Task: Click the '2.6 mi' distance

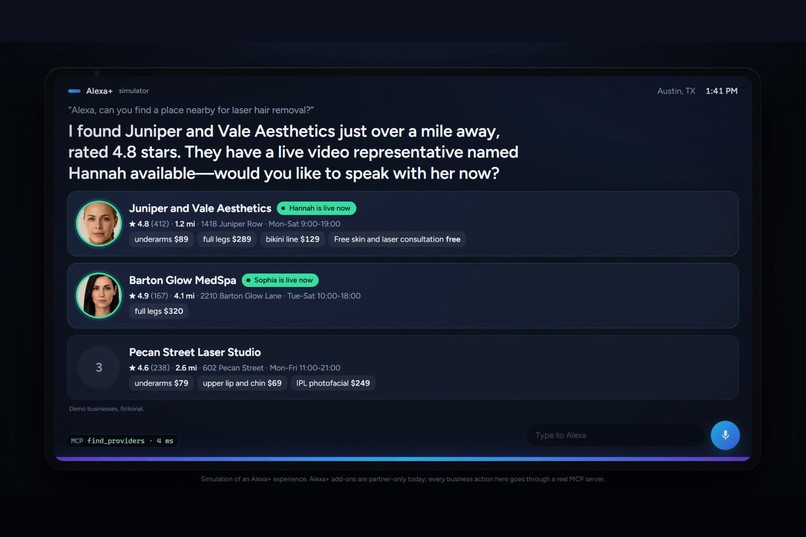Action: (186, 367)
